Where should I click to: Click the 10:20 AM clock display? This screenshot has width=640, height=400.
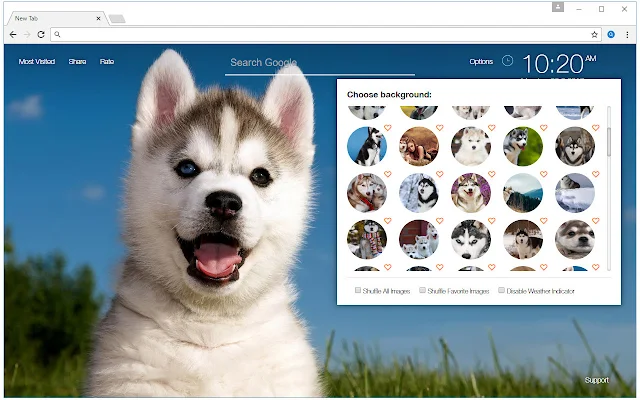pos(559,64)
